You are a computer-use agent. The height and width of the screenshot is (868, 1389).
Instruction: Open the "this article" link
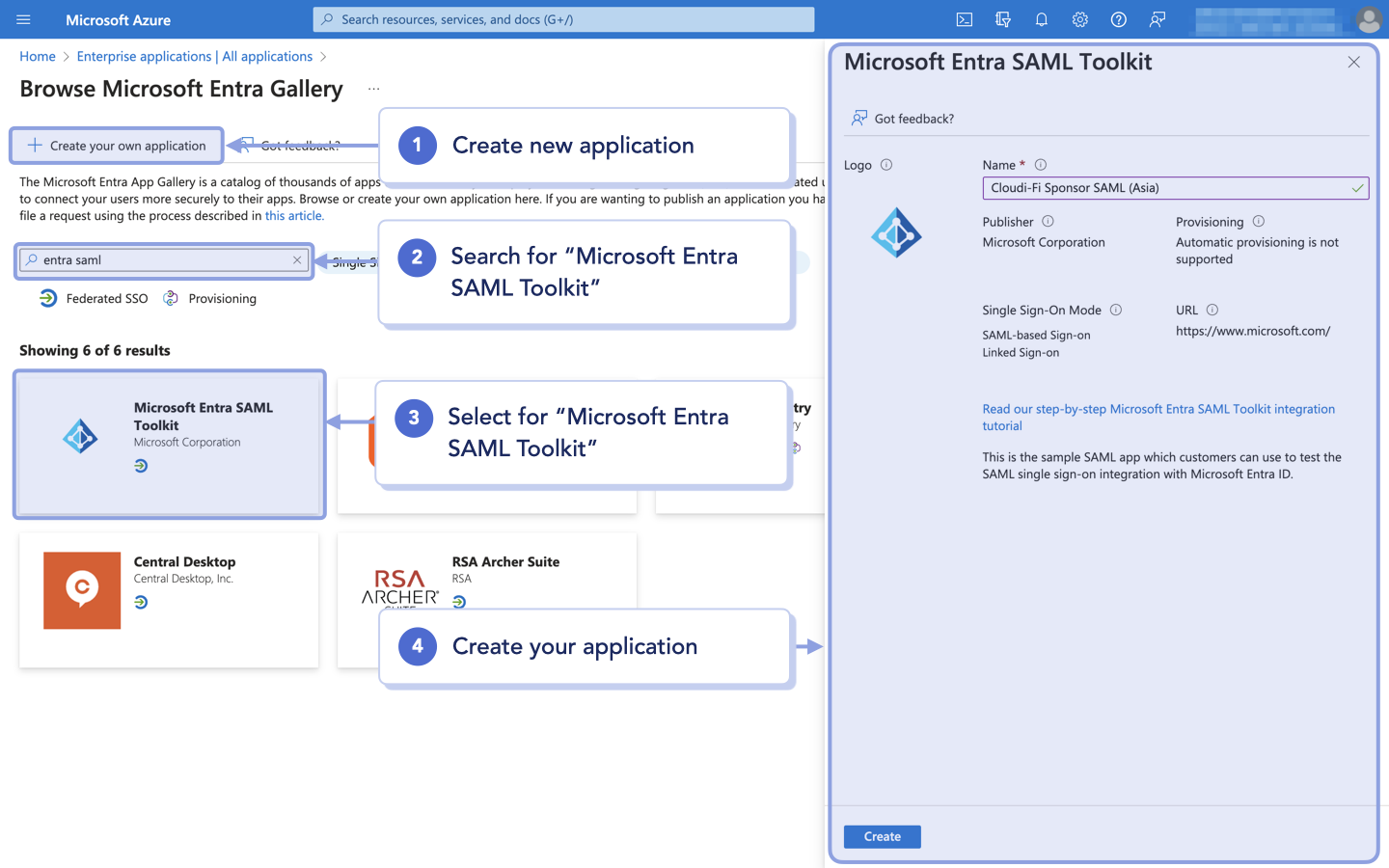294,215
